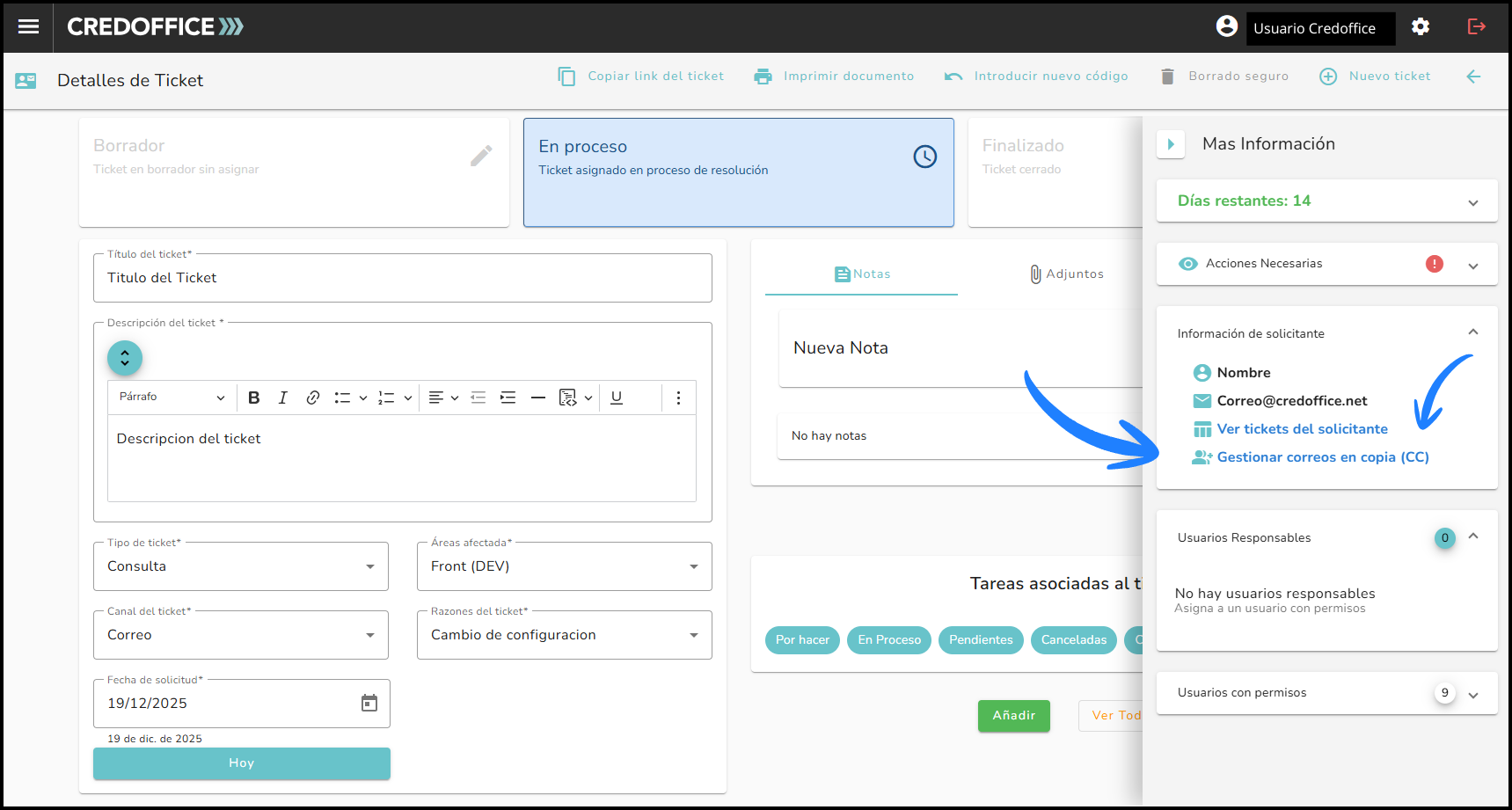Screen dimensions: 1512x810
Task: Select the Imprimir documento printer icon
Action: [x=762, y=76]
